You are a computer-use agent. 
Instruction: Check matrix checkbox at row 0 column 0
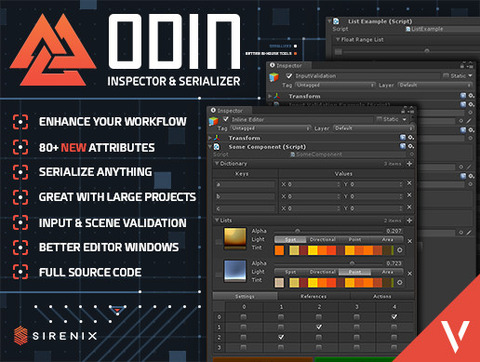(244, 317)
